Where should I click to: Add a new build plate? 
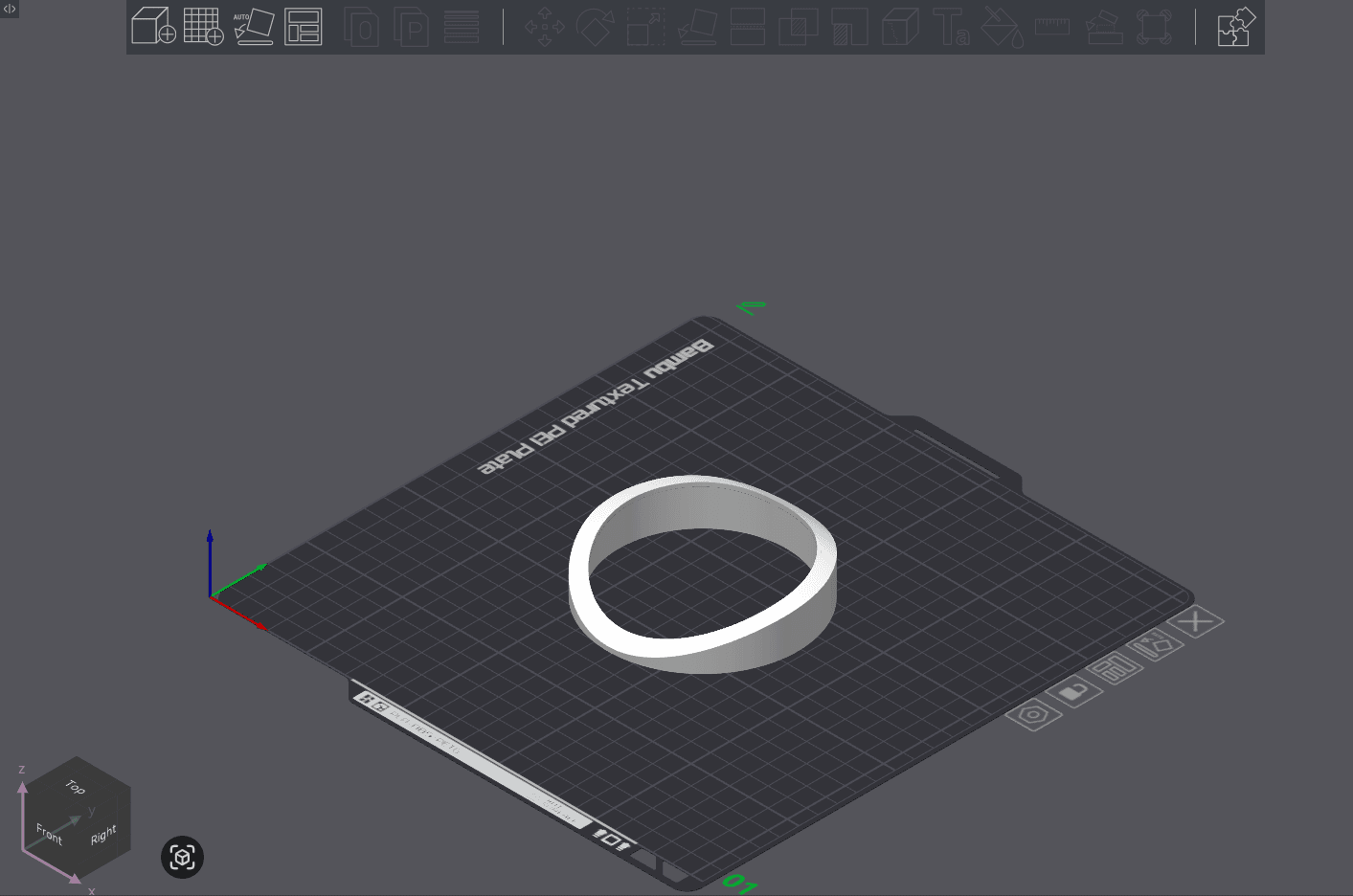tap(203, 27)
